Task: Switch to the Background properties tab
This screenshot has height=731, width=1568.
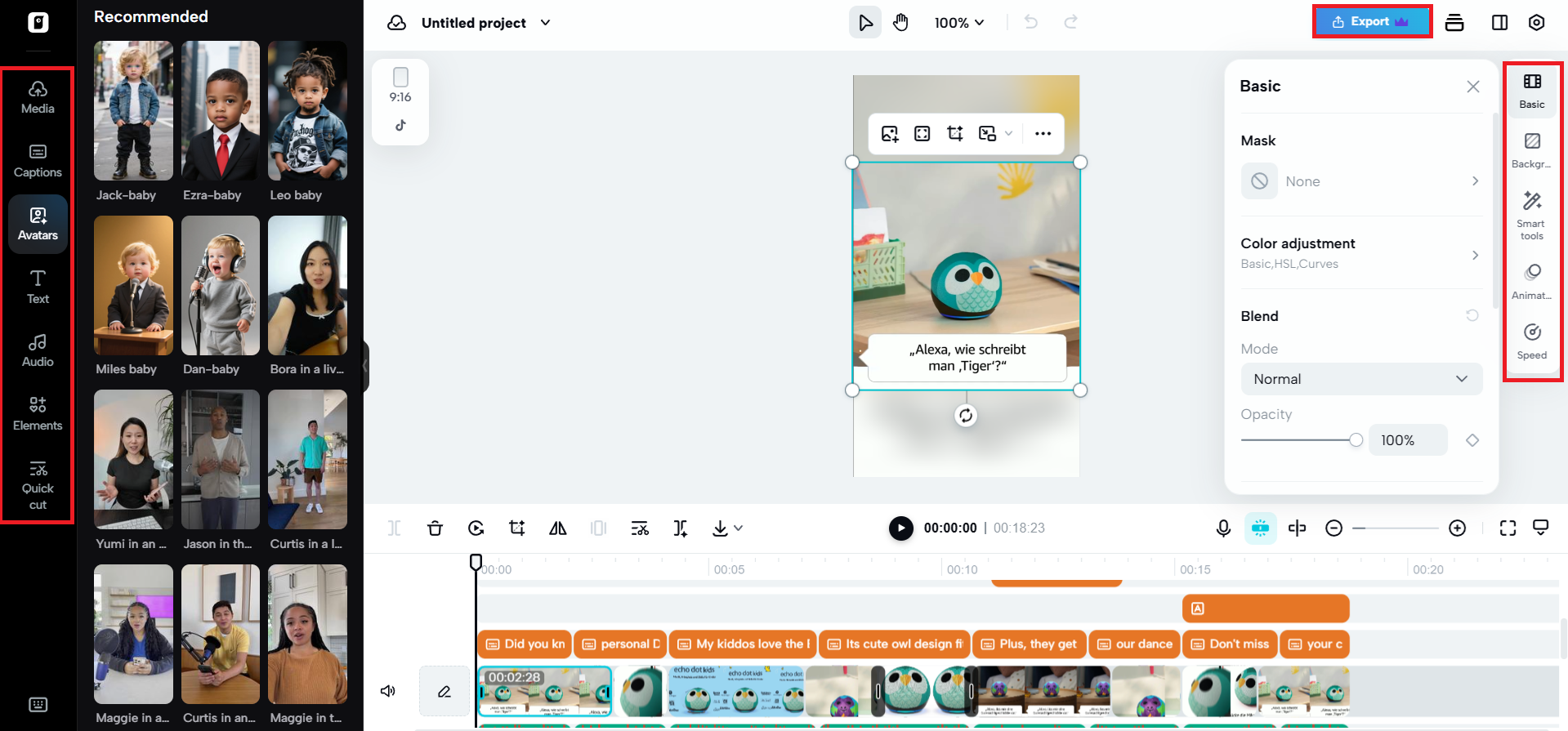Action: 1532,150
